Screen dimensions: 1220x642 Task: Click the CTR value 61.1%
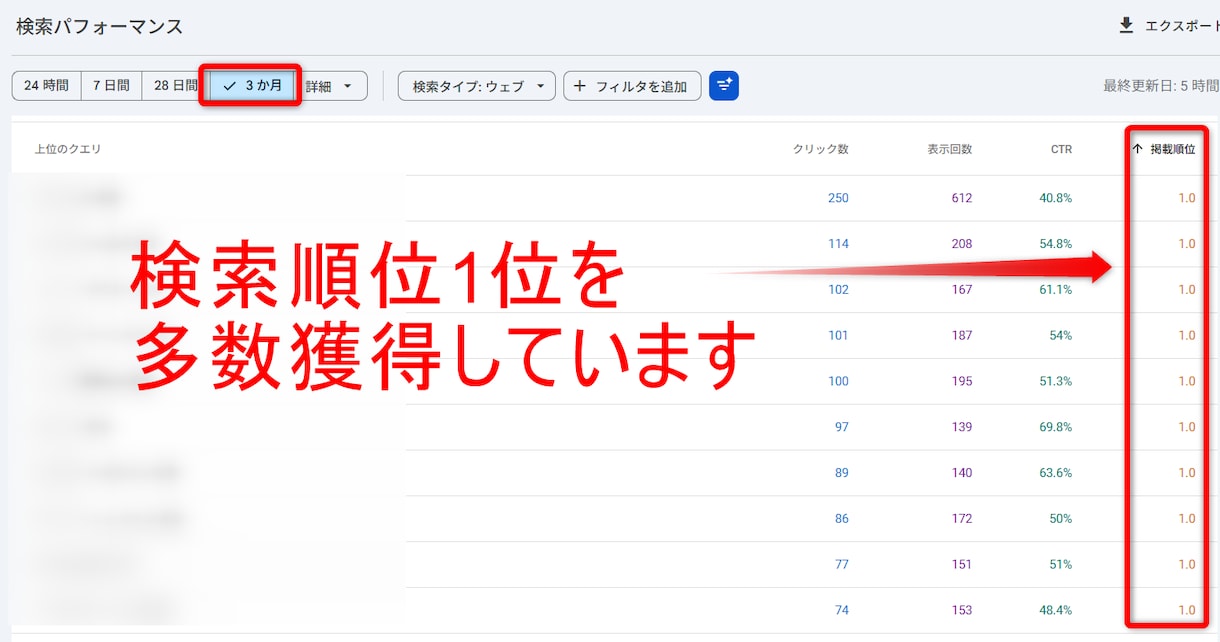point(1056,290)
